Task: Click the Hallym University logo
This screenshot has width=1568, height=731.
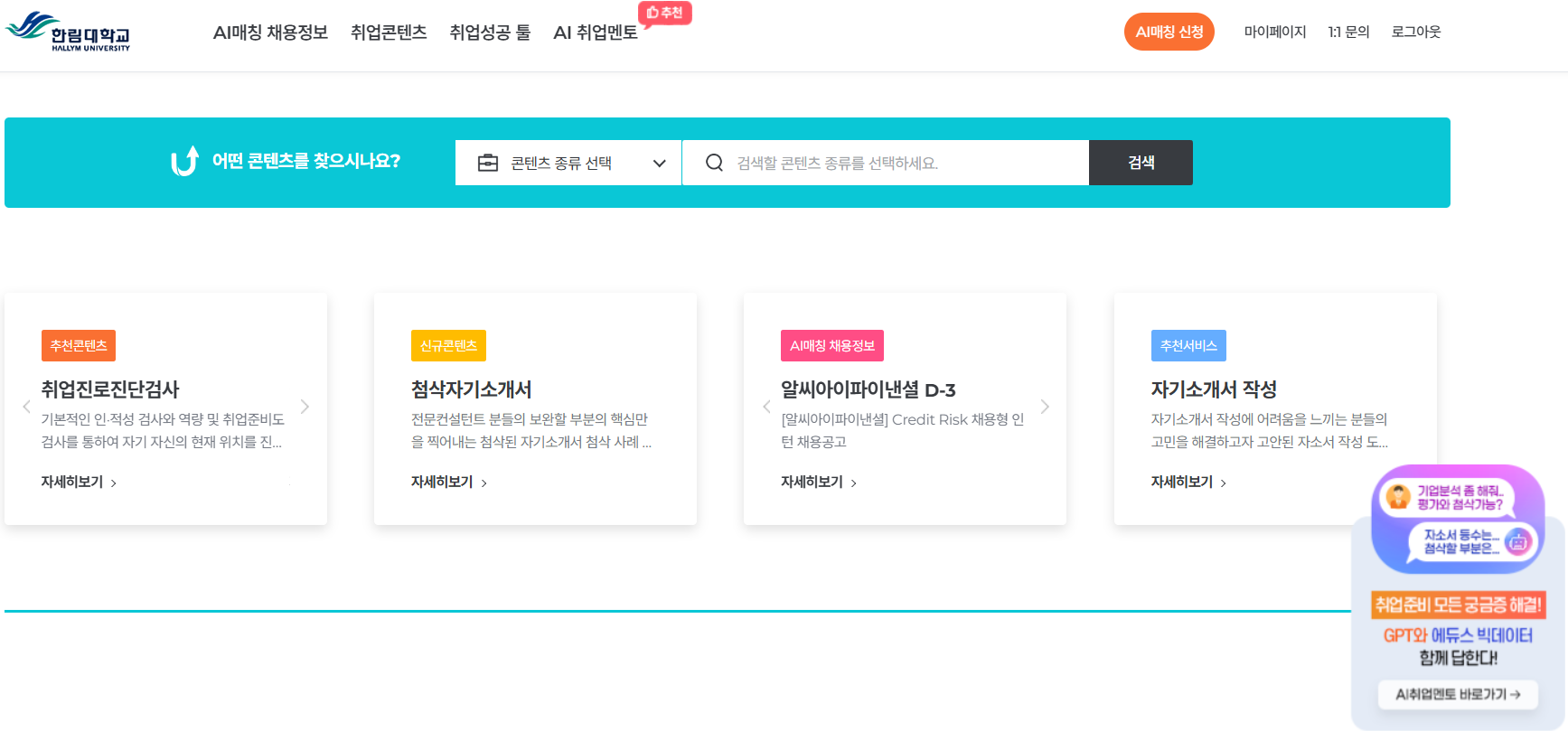Action: pyautogui.click(x=68, y=32)
